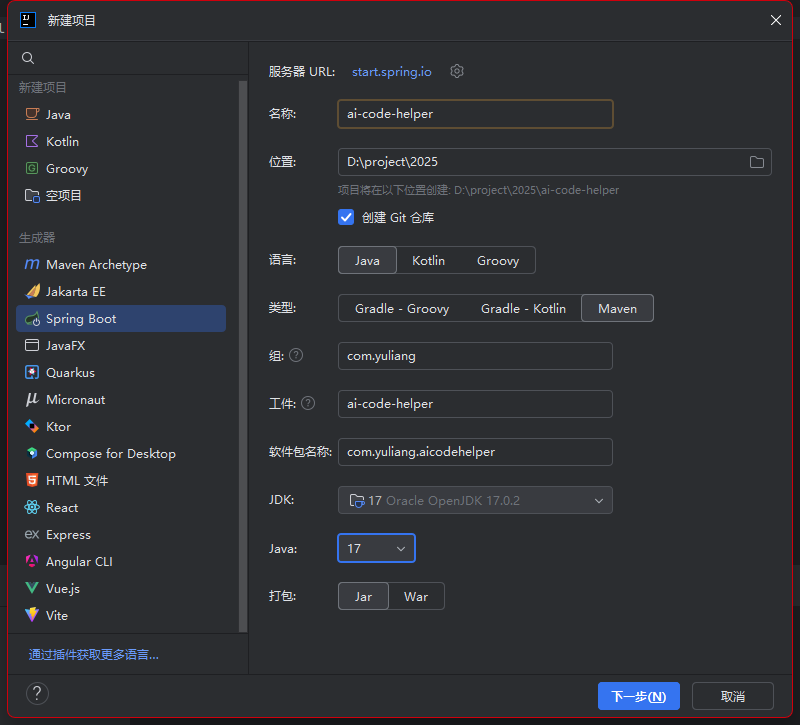This screenshot has height=725, width=800.
Task: Click the Ktor icon
Action: pyautogui.click(x=32, y=427)
